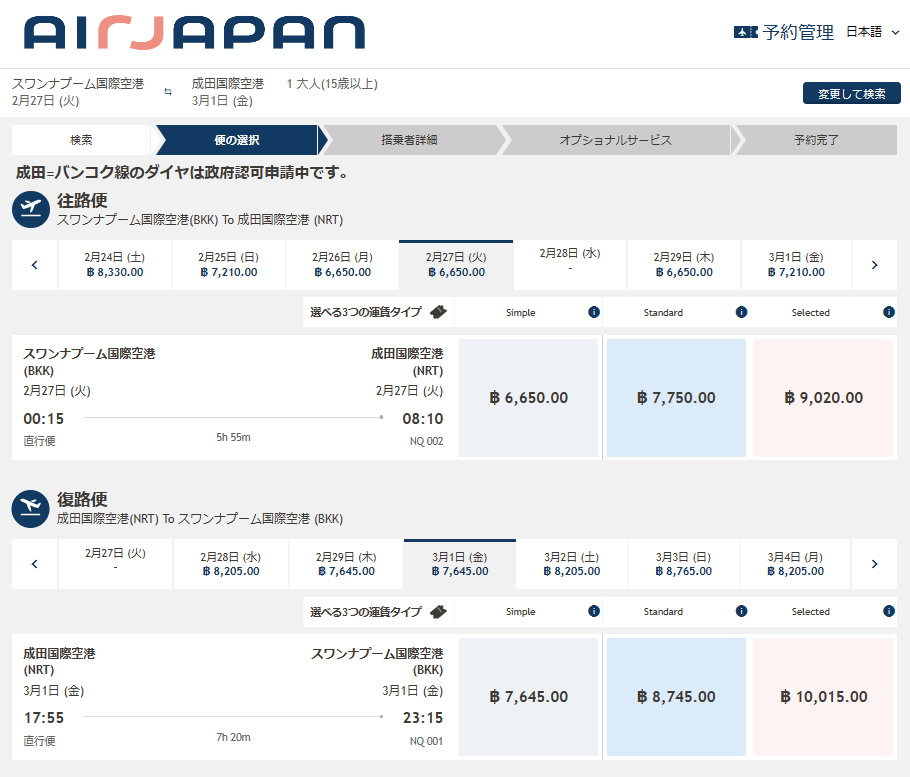This screenshot has width=910, height=777.
Task: Click departure time 17:55
Action: (x=44, y=718)
